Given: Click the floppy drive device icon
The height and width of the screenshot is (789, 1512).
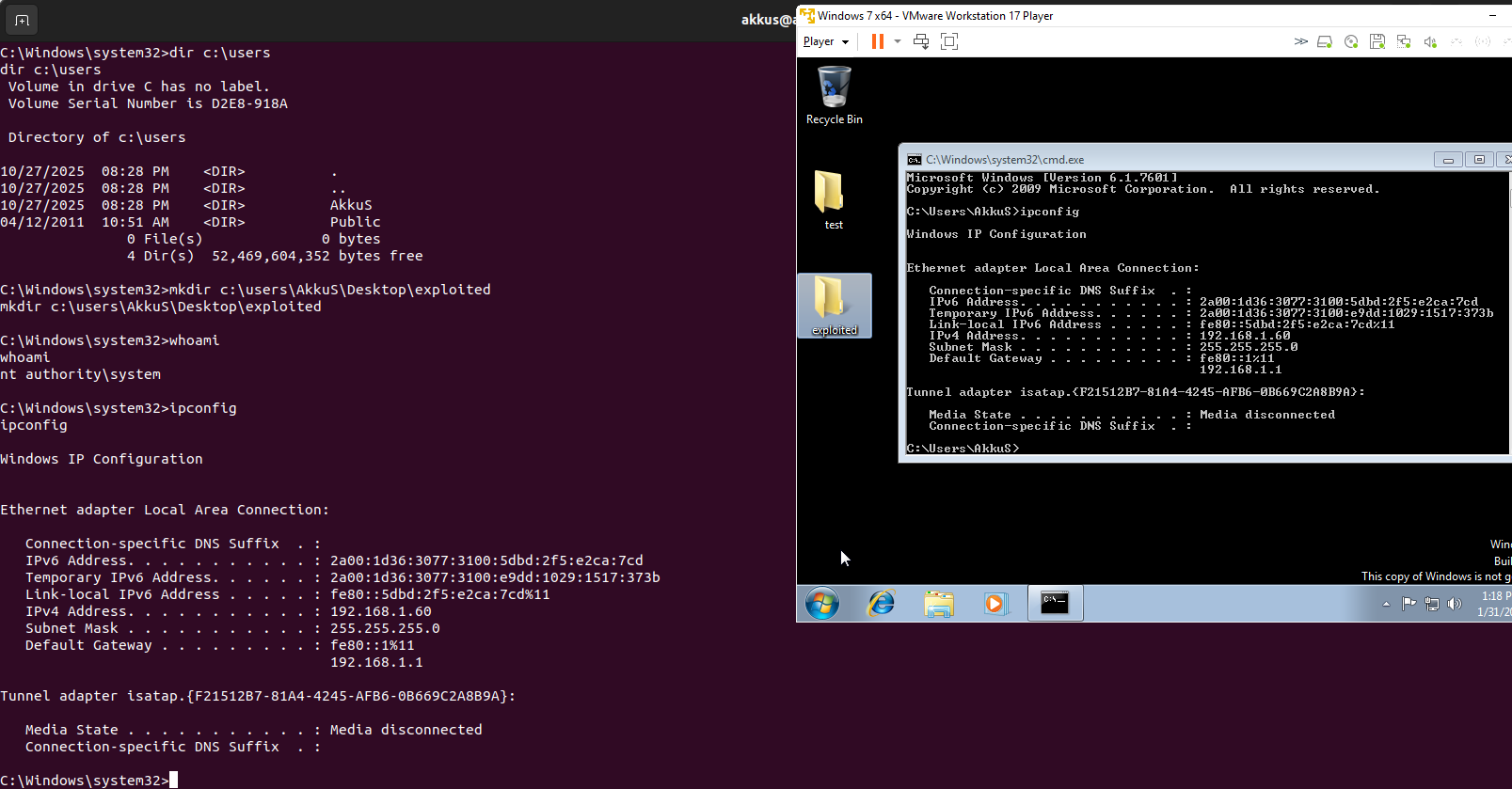Looking at the screenshot, I should coord(1377,41).
